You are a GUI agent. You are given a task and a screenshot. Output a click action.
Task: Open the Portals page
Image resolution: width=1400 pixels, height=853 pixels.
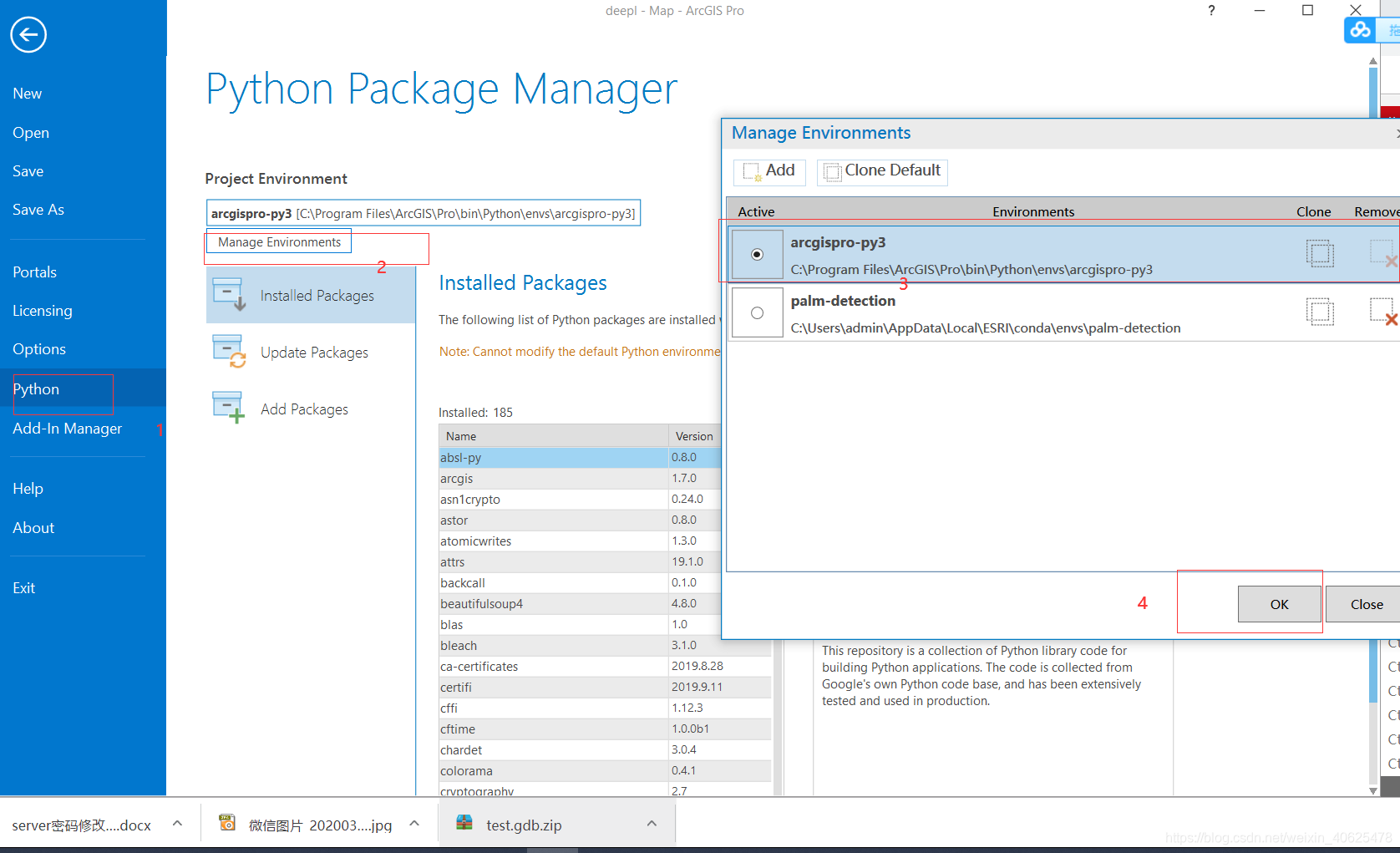(35, 272)
